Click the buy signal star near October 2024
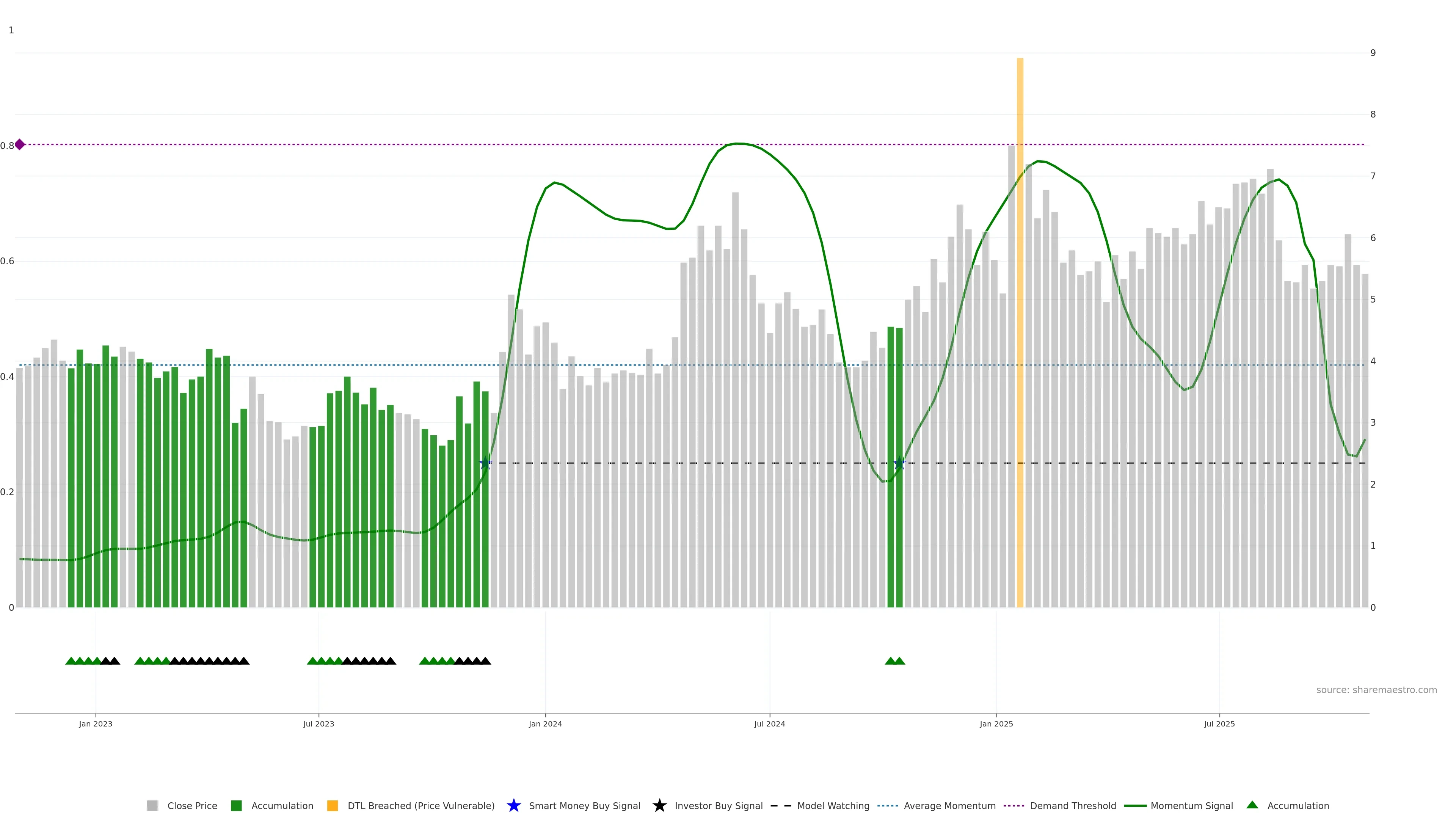Viewport: 1456px width, 819px height. [899, 463]
